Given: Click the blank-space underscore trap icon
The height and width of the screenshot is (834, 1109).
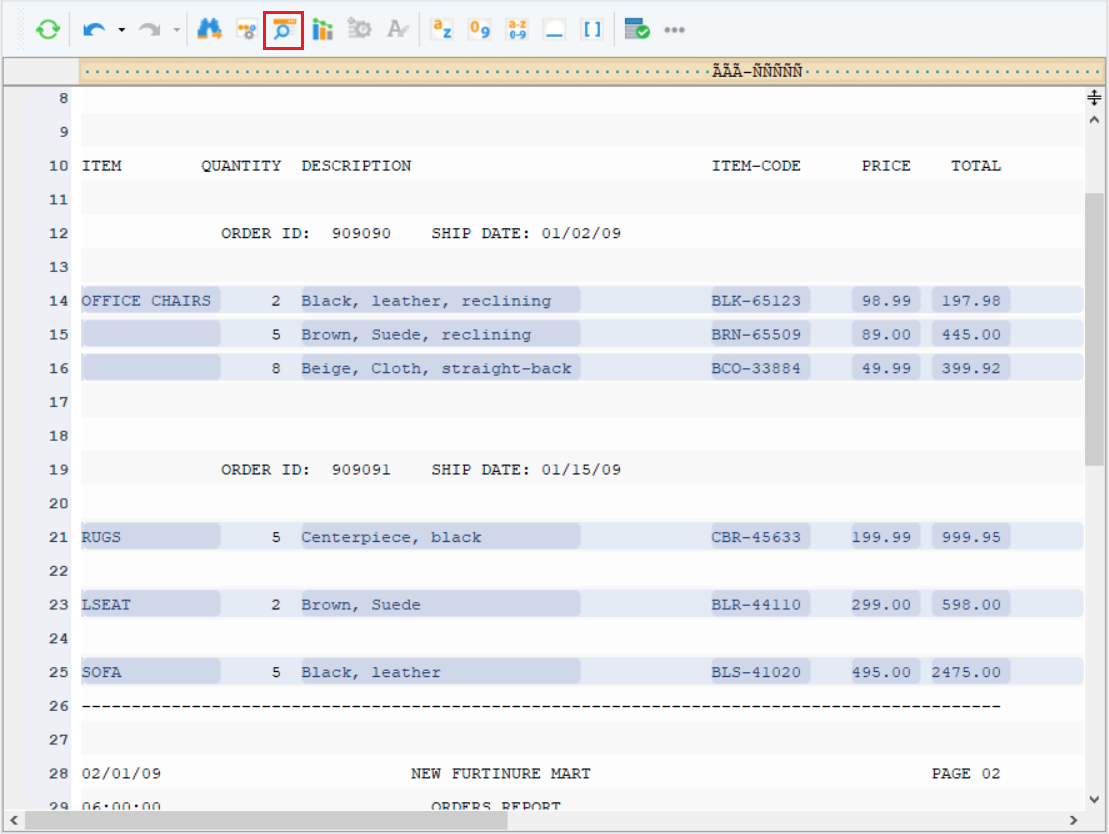Looking at the screenshot, I should 554,30.
